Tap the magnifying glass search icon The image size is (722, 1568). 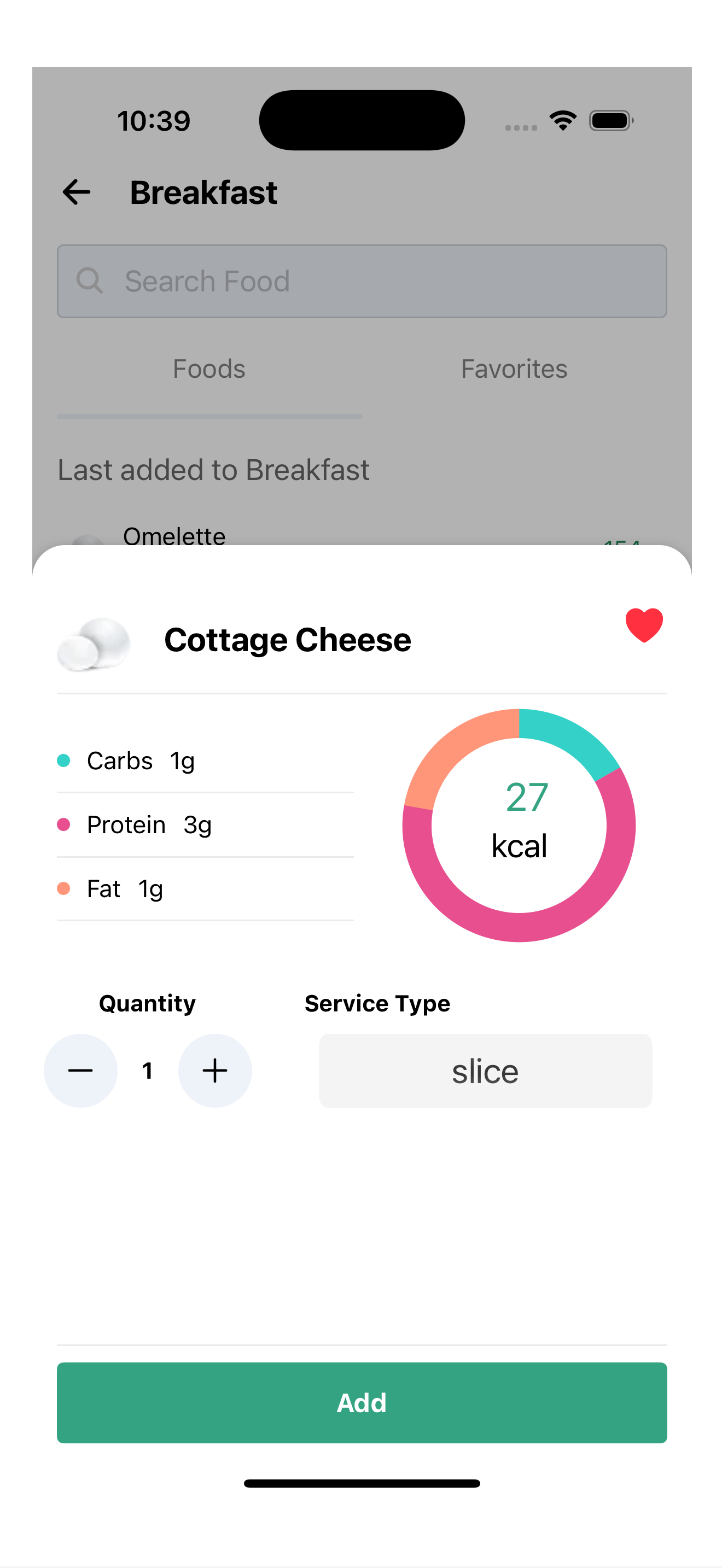click(x=90, y=281)
